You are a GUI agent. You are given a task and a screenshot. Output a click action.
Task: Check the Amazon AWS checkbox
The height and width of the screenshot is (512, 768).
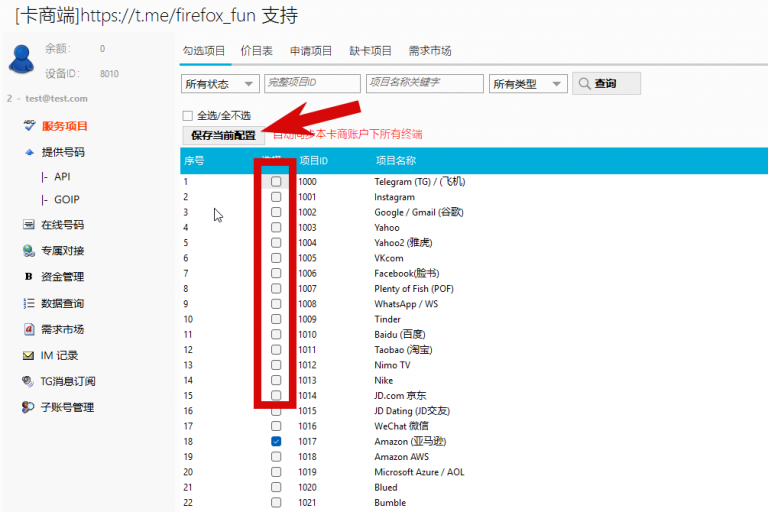[276, 457]
